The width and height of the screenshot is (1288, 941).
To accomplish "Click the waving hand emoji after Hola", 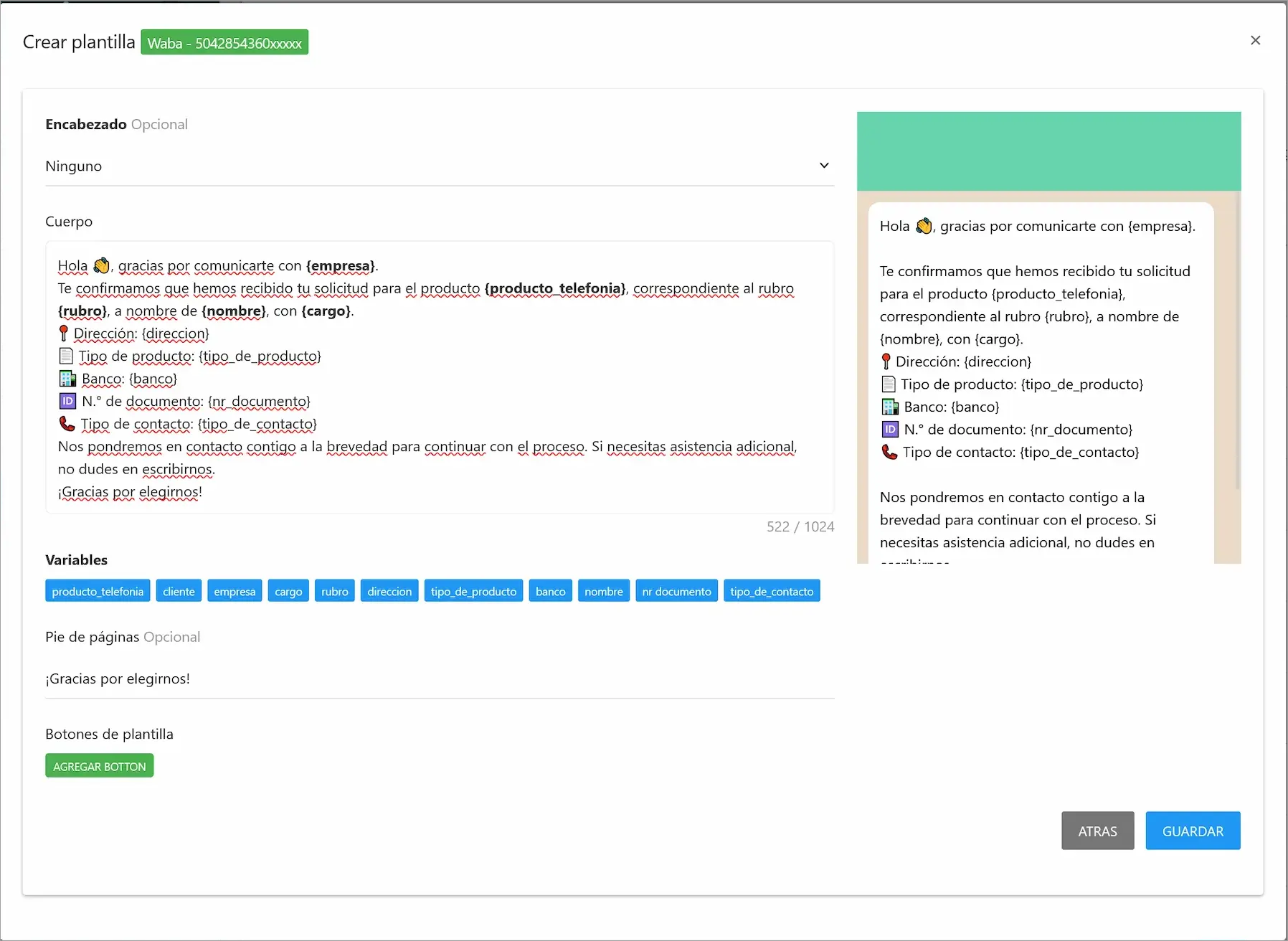I will click(100, 265).
